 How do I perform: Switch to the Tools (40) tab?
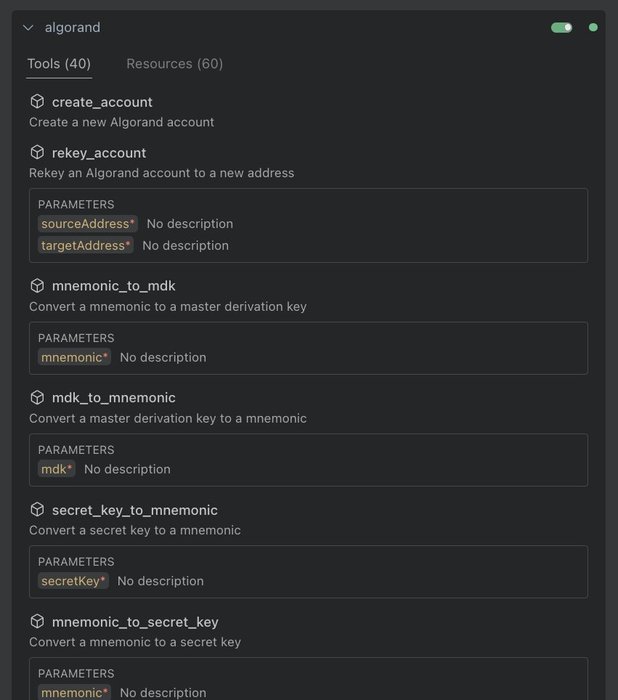pos(59,64)
